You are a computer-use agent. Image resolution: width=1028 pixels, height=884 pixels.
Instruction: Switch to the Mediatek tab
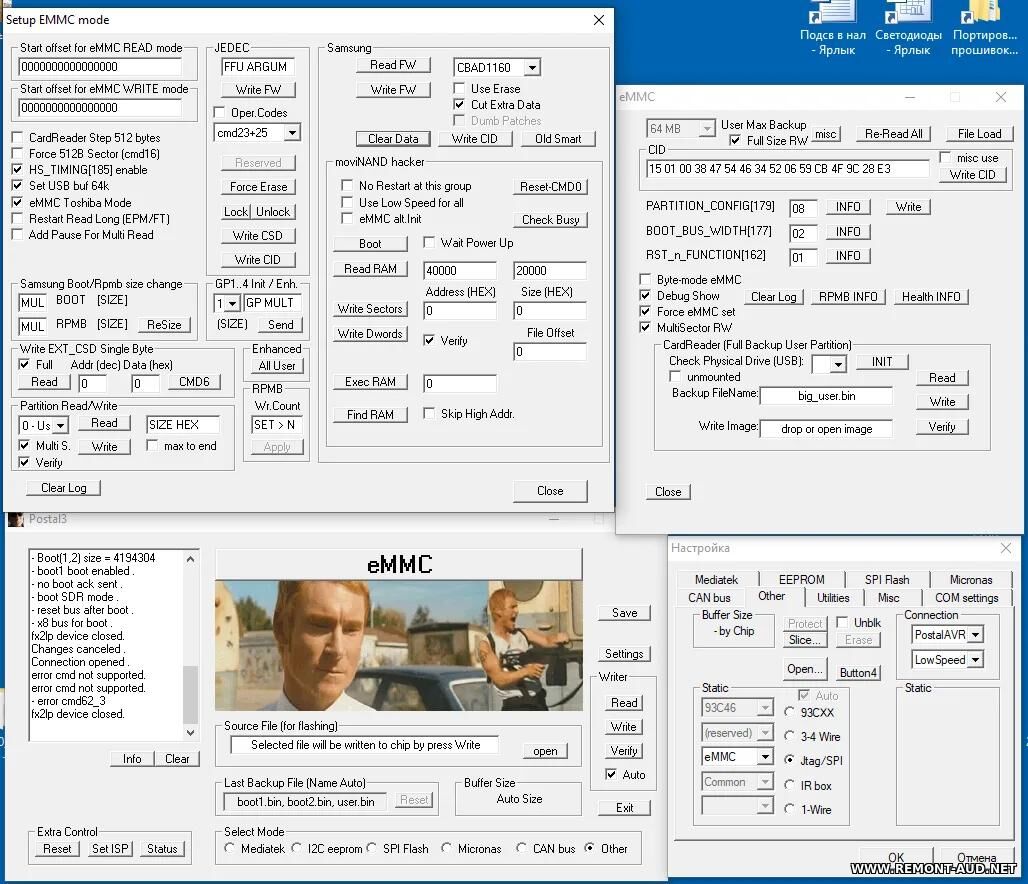[716, 580]
